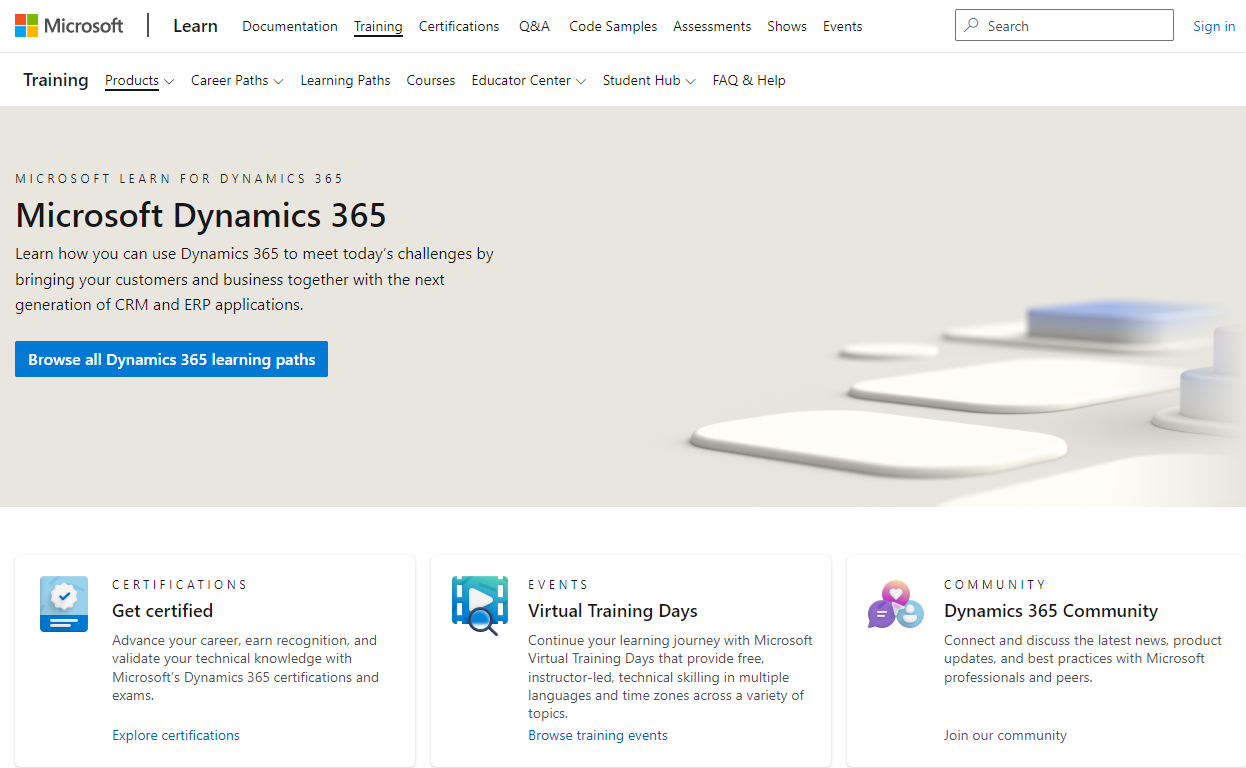Viewport: 1246px width, 768px height.
Task: Open the Q&A nav item
Action: [x=534, y=27]
